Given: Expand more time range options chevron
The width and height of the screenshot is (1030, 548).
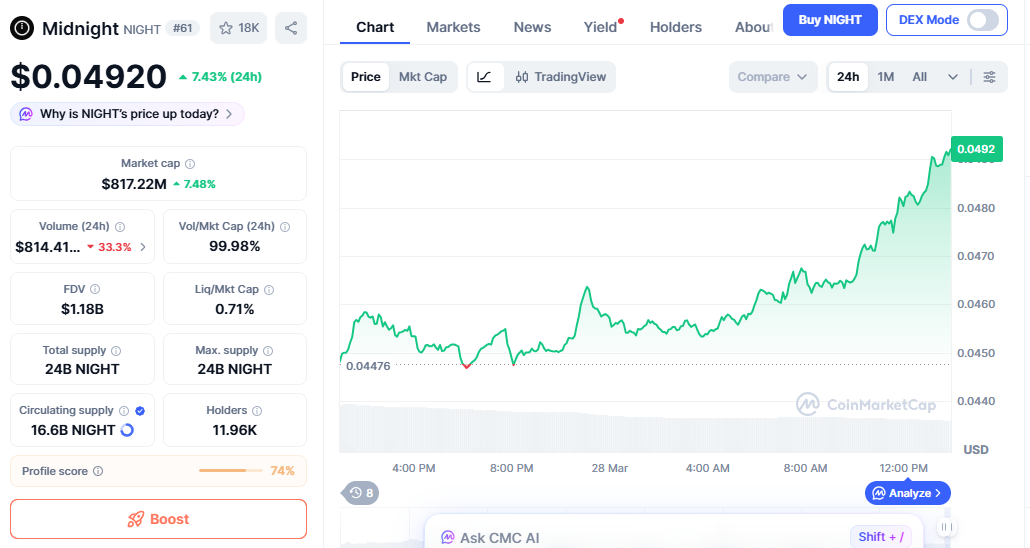Looking at the screenshot, I should pyautogui.click(x=952, y=77).
